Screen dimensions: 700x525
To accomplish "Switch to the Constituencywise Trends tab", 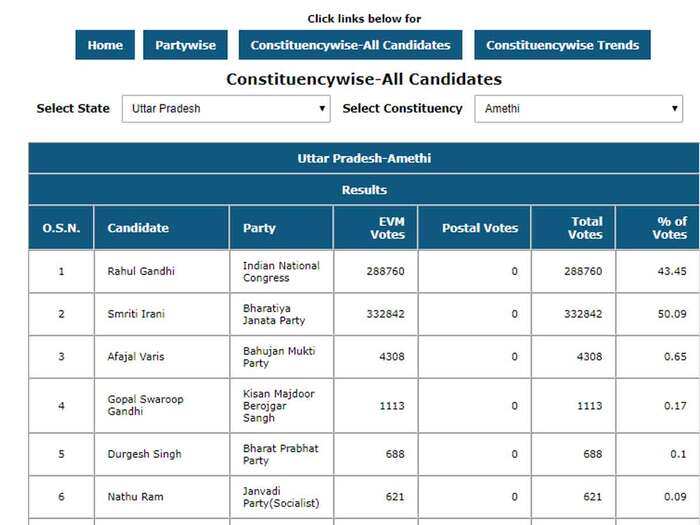I will (562, 45).
